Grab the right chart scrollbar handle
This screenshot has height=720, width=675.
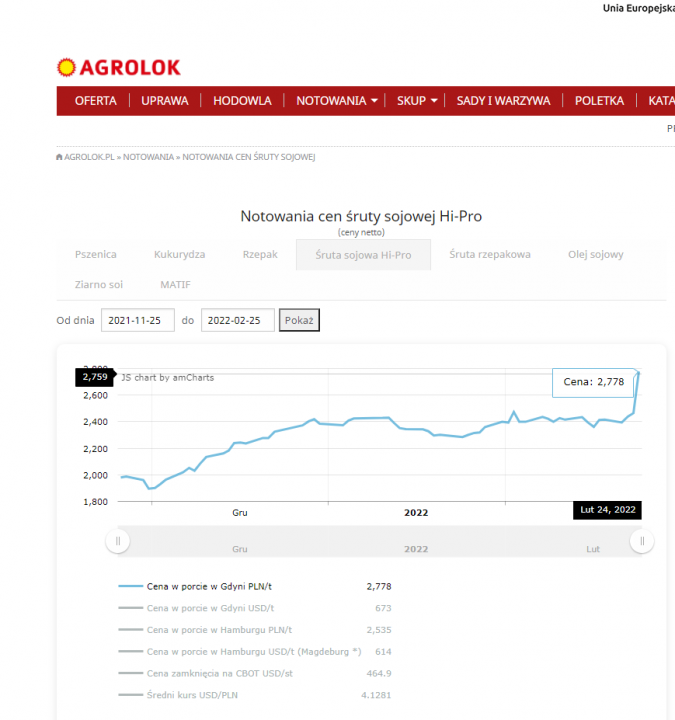[641, 541]
